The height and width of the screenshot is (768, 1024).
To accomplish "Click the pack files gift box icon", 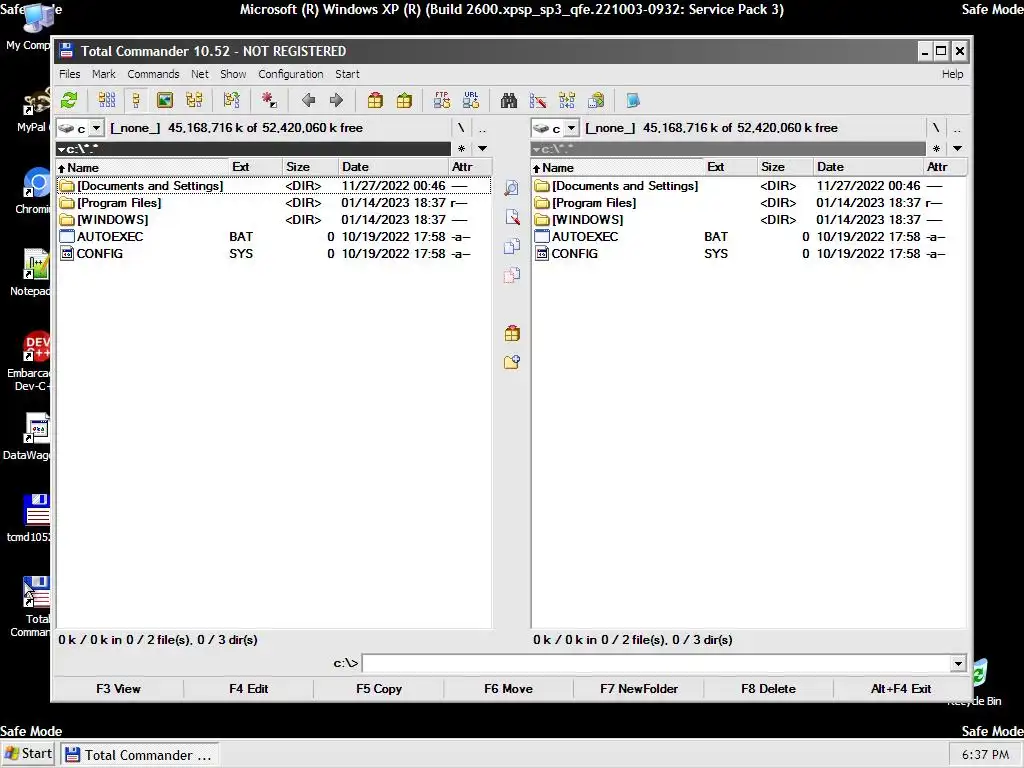I will click(x=375, y=100).
